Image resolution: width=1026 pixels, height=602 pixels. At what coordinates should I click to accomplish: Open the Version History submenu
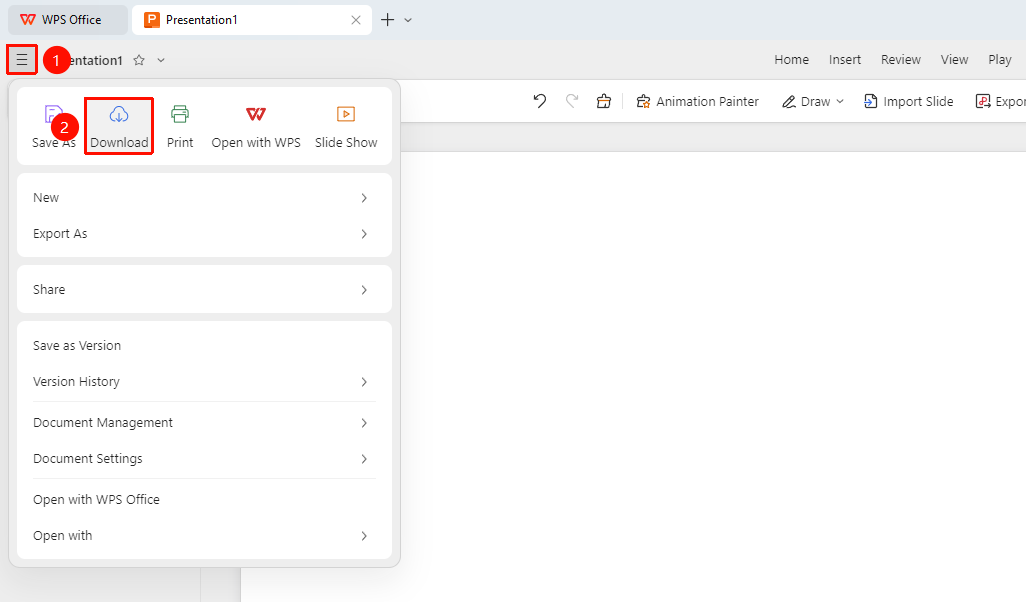(204, 381)
